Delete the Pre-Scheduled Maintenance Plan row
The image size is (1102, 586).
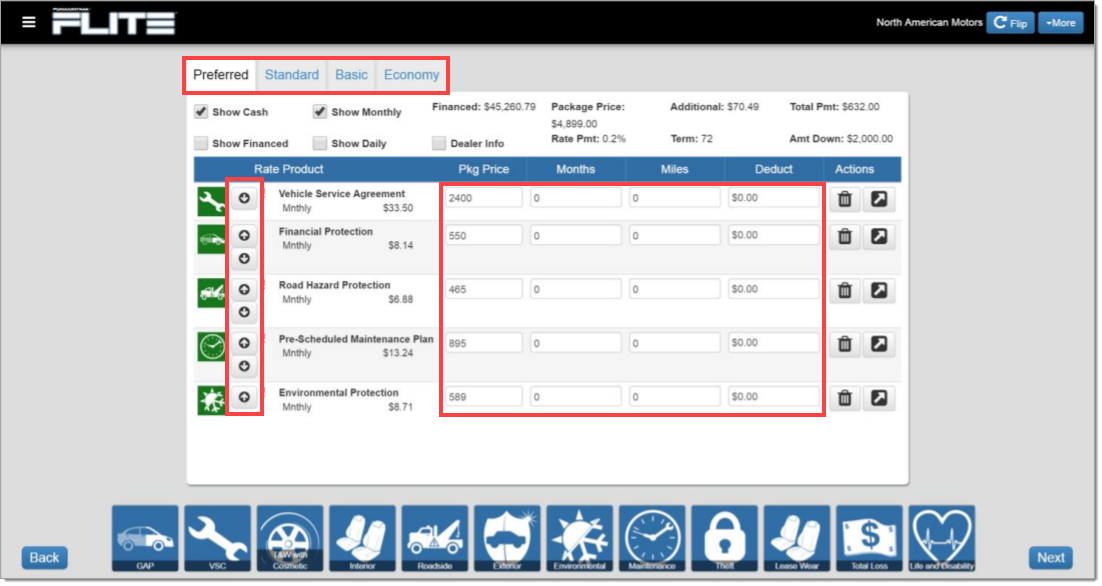pyautogui.click(x=845, y=344)
